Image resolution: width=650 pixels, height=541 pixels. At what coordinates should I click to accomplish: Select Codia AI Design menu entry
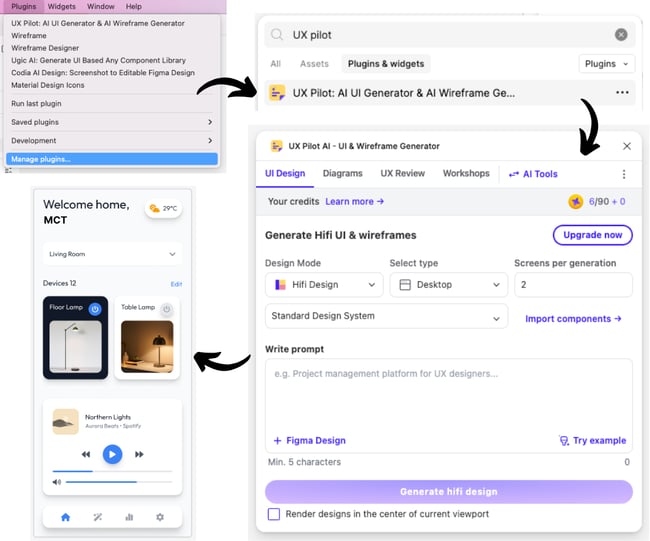click(103, 73)
